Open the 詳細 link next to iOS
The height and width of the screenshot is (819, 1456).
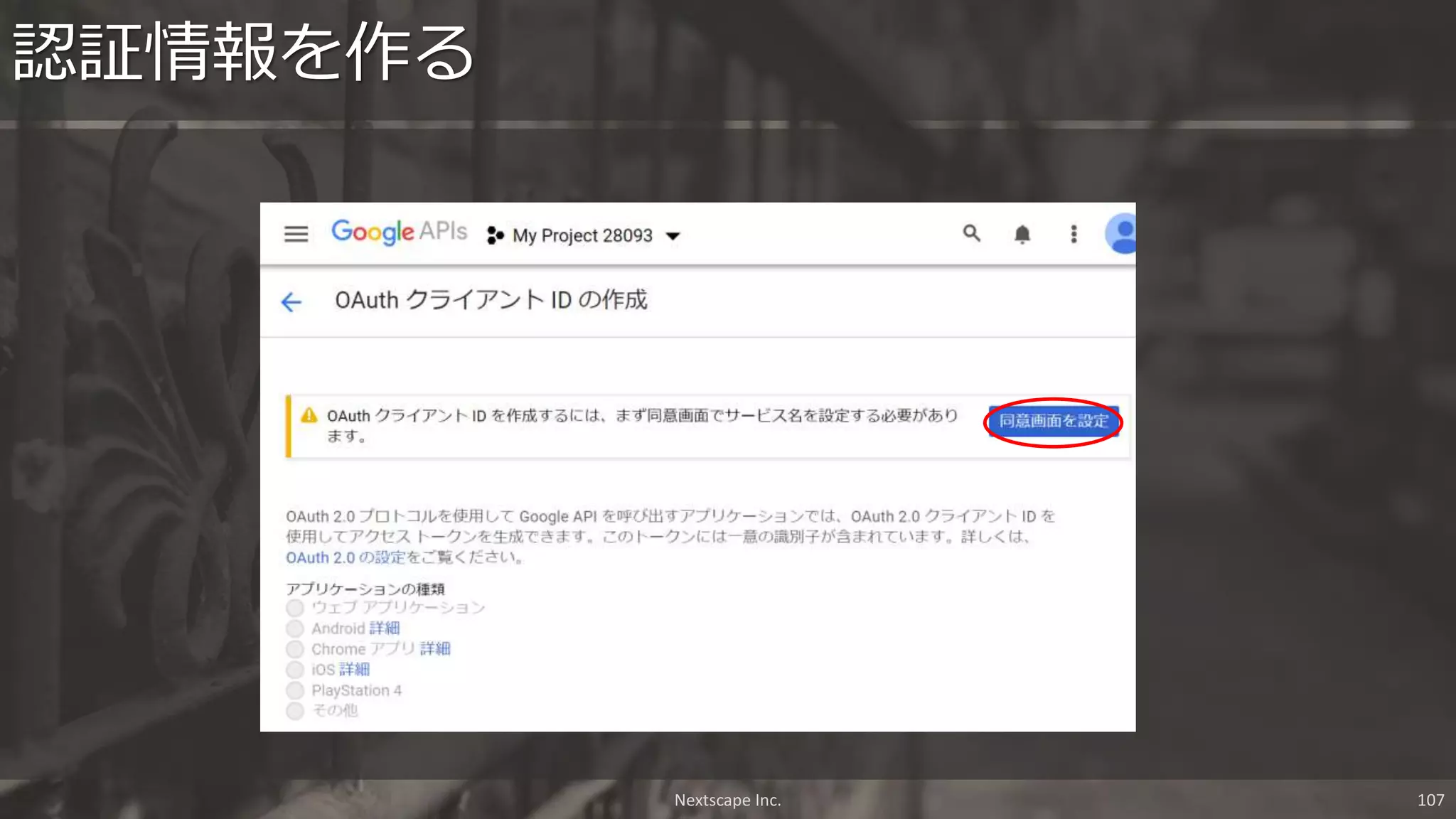click(x=354, y=670)
